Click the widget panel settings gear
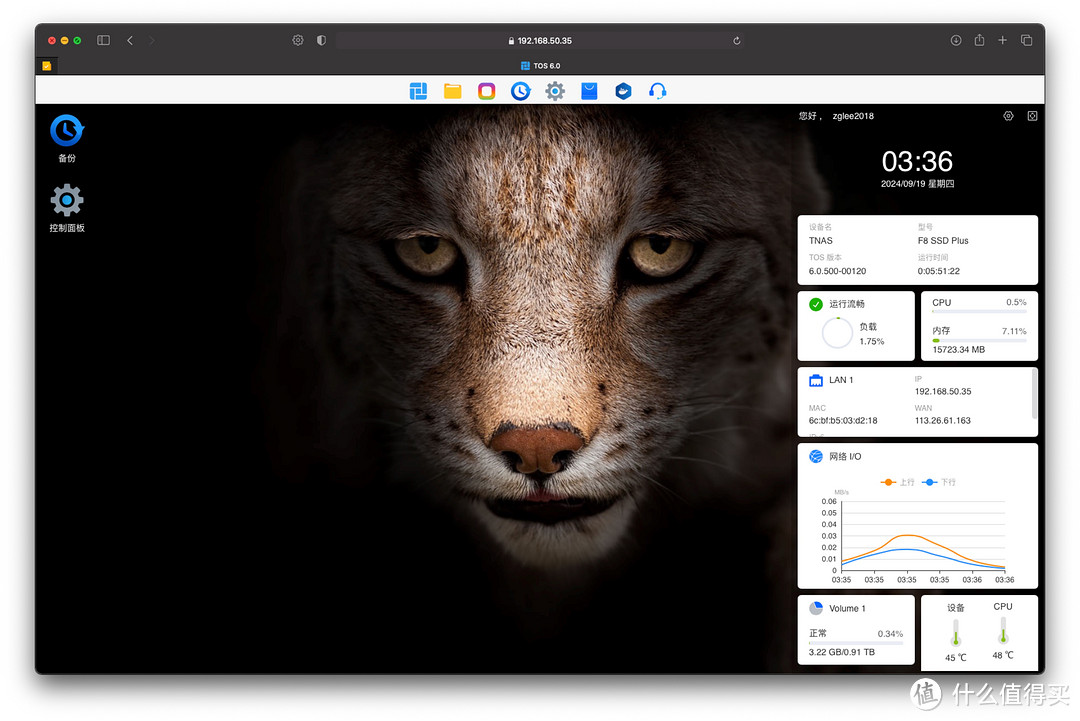 (1008, 116)
